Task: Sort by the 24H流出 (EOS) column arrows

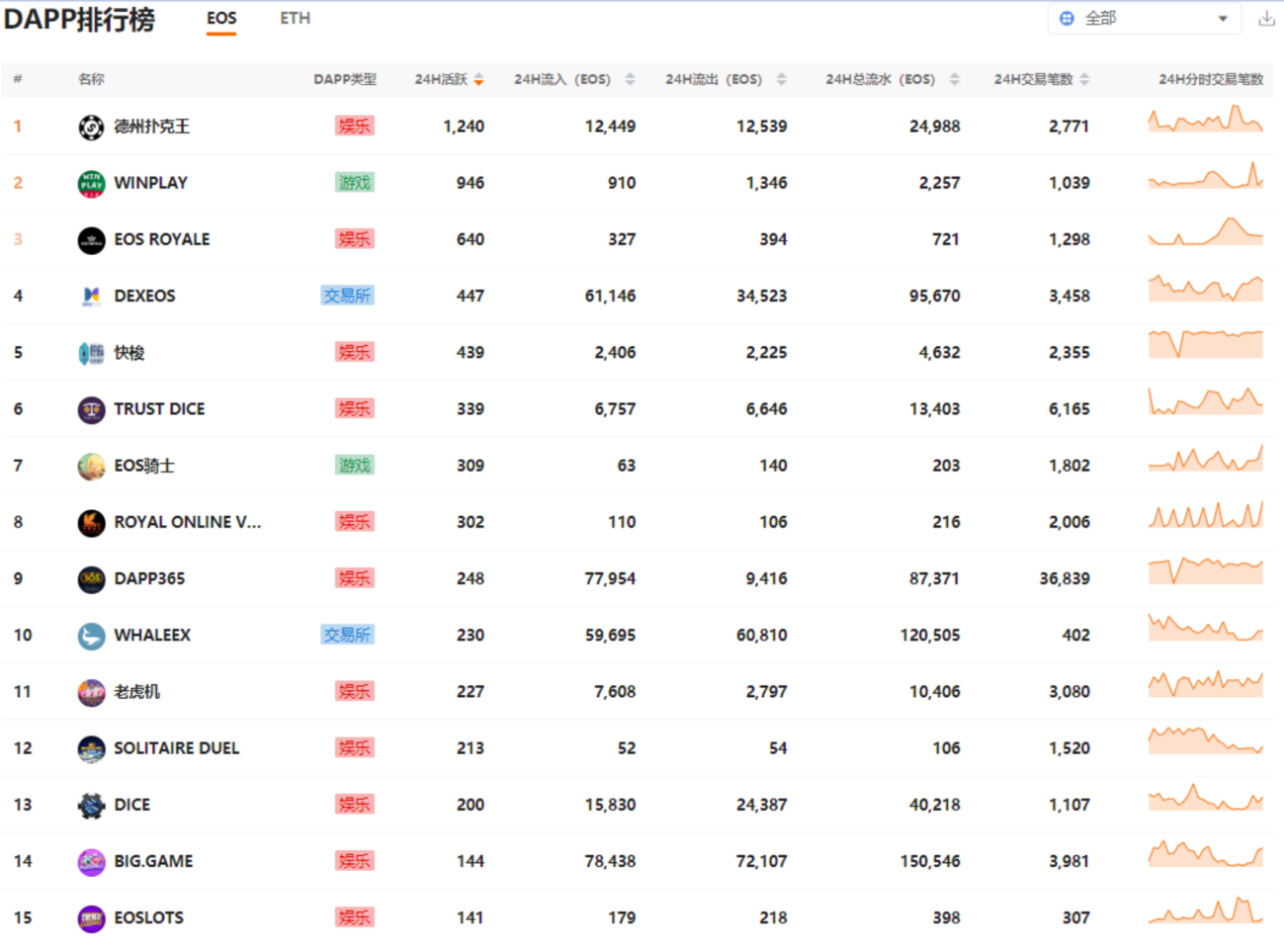Action: click(x=781, y=79)
